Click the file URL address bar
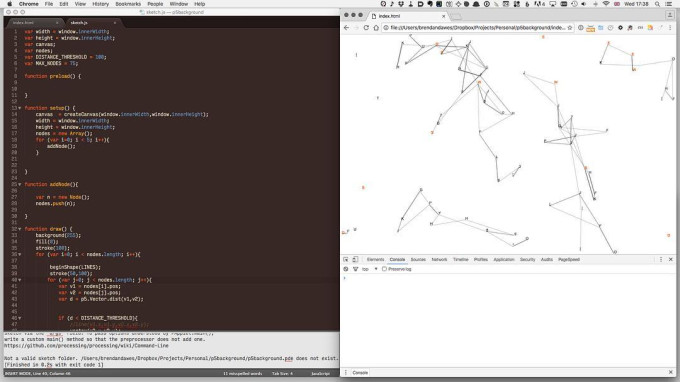 [x=477, y=28]
